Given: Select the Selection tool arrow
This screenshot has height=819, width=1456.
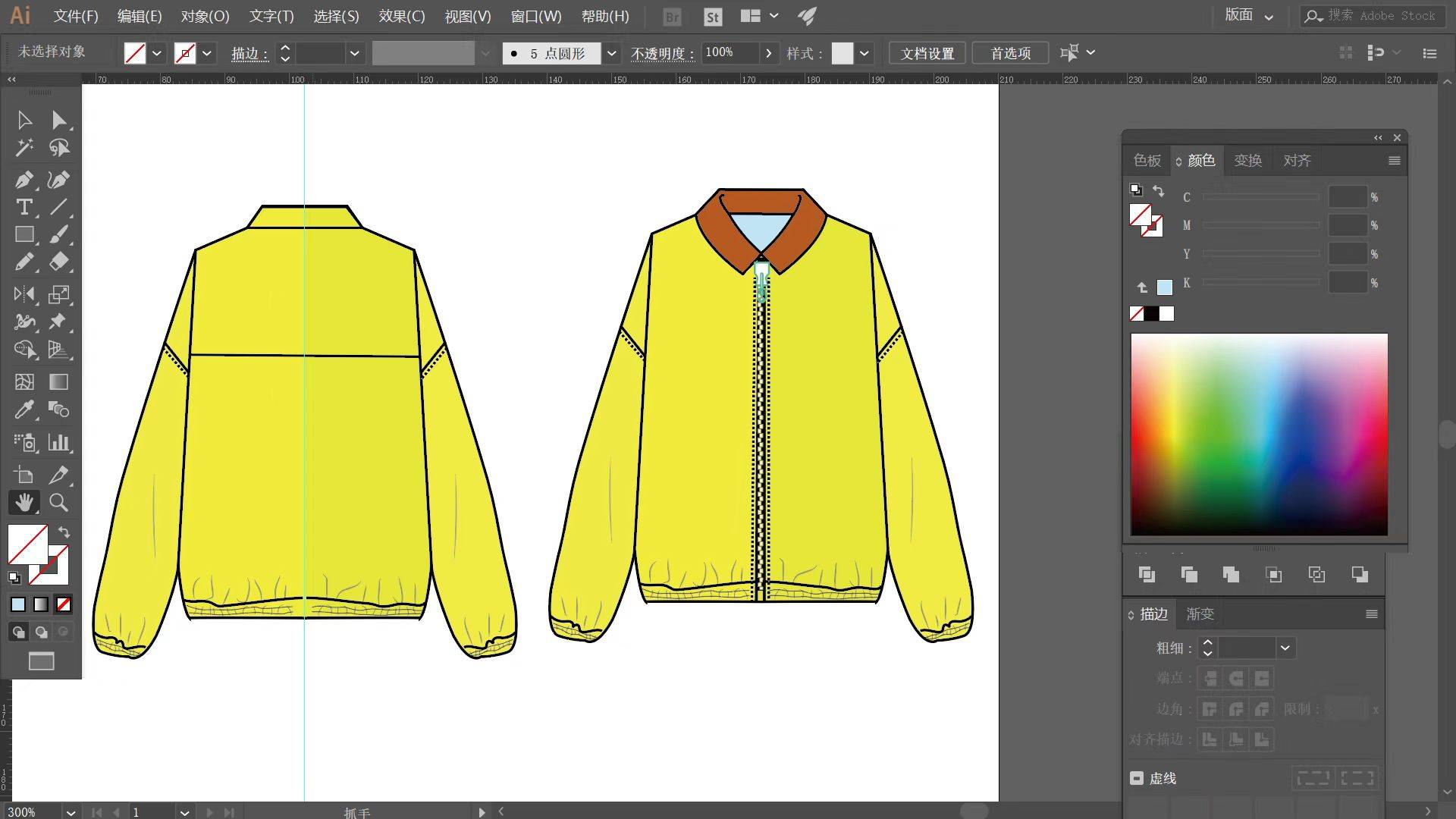Looking at the screenshot, I should (x=24, y=120).
